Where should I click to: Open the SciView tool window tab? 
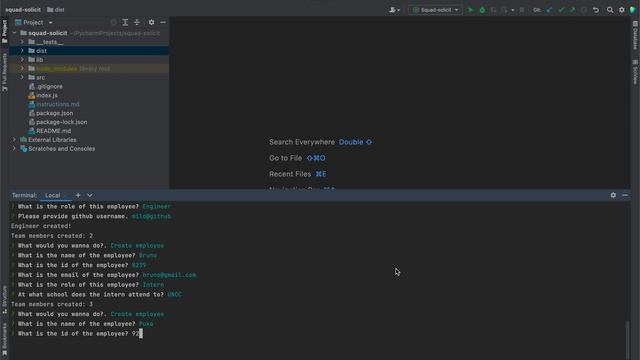coord(635,72)
